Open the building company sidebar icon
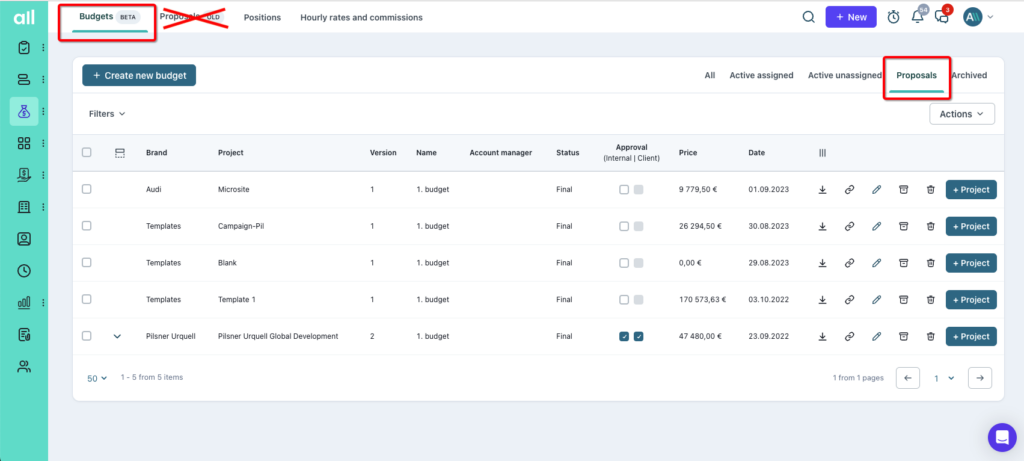1024x461 pixels. (24, 207)
